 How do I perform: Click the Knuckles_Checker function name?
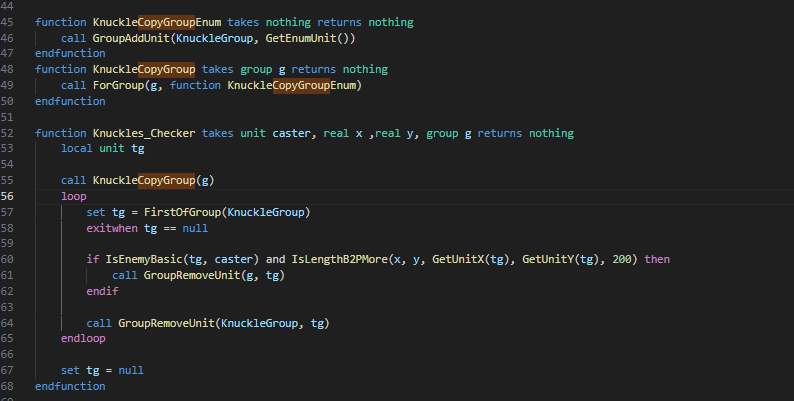144,133
